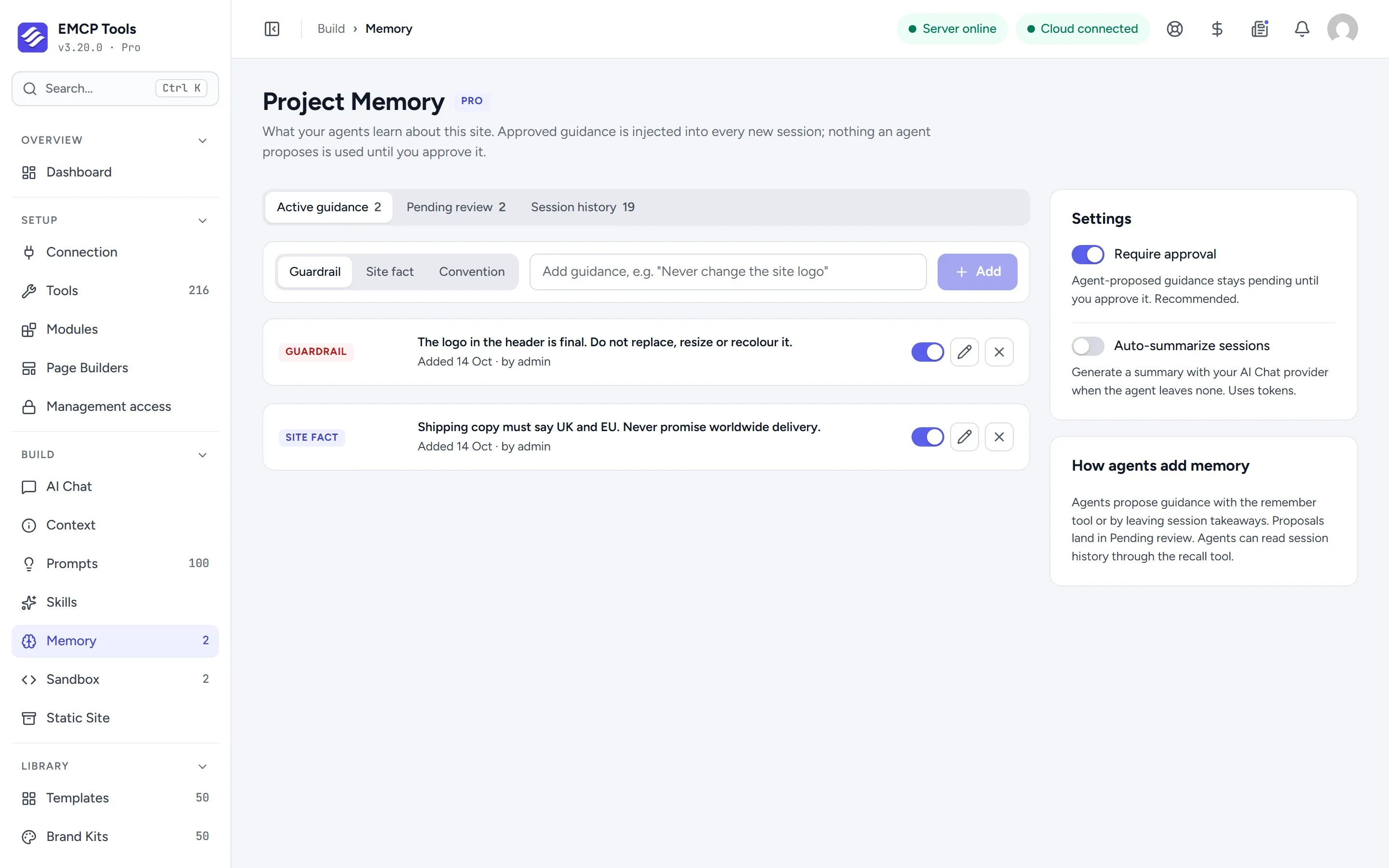1389x868 pixels.
Task: Collapse the Overview sidebar section
Action: pos(202,141)
